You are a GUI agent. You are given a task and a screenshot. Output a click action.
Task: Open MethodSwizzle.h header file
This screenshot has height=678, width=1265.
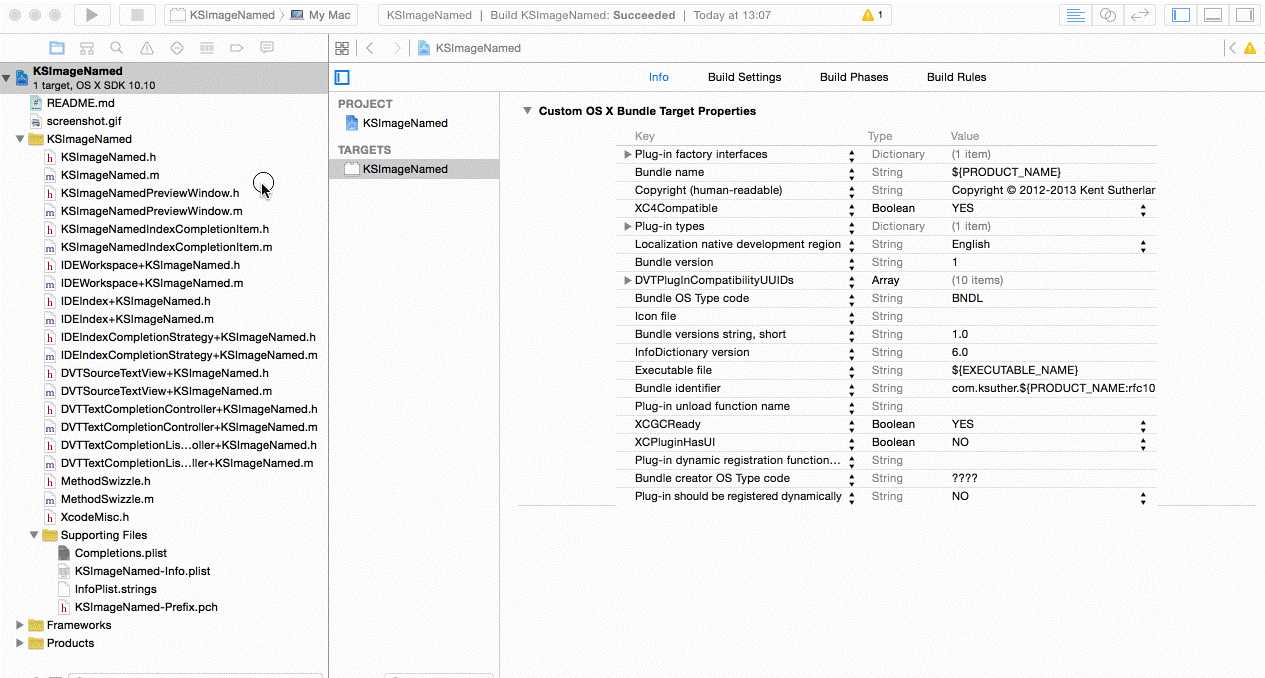pos(106,481)
